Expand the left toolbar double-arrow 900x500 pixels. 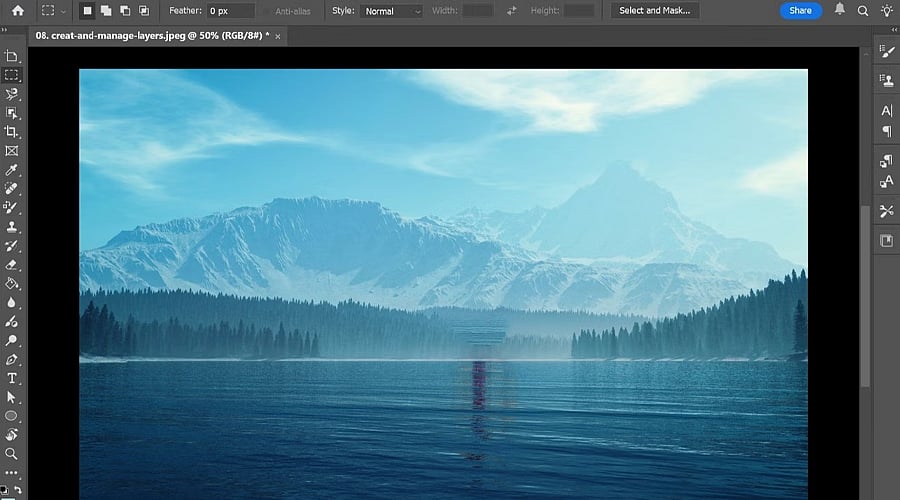point(5,30)
